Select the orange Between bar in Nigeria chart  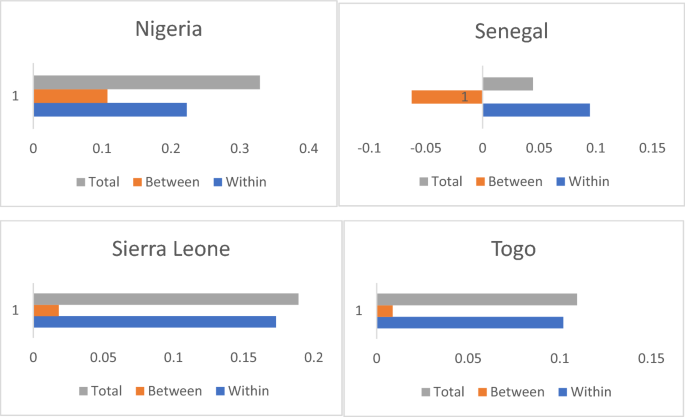70,96
